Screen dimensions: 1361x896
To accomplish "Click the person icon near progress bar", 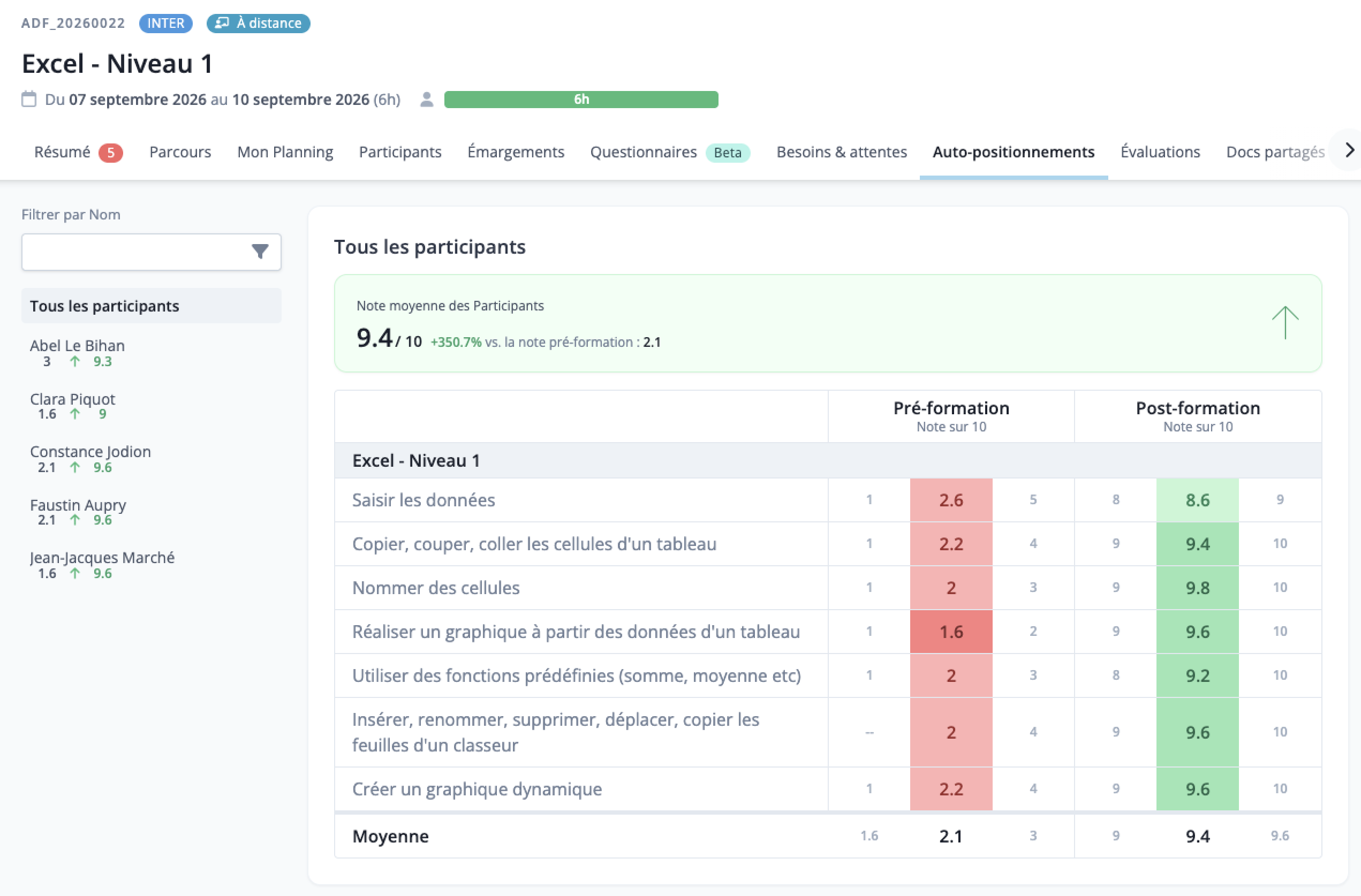I will coord(426,99).
